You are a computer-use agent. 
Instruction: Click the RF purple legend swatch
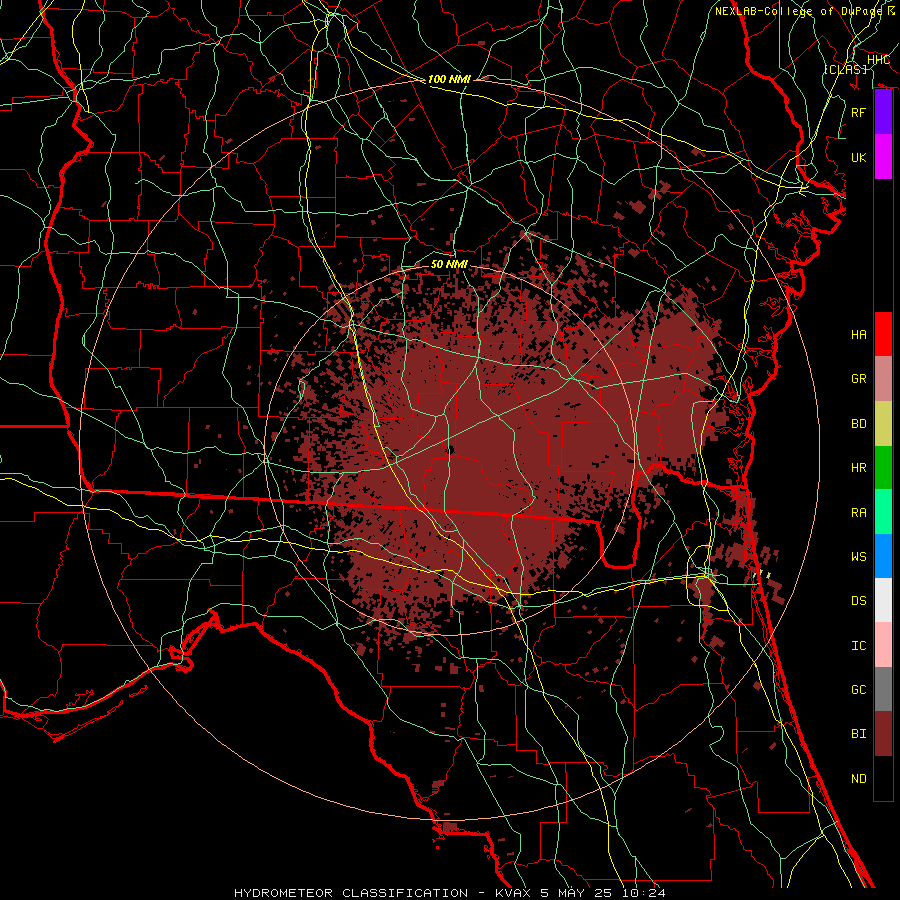(x=883, y=112)
